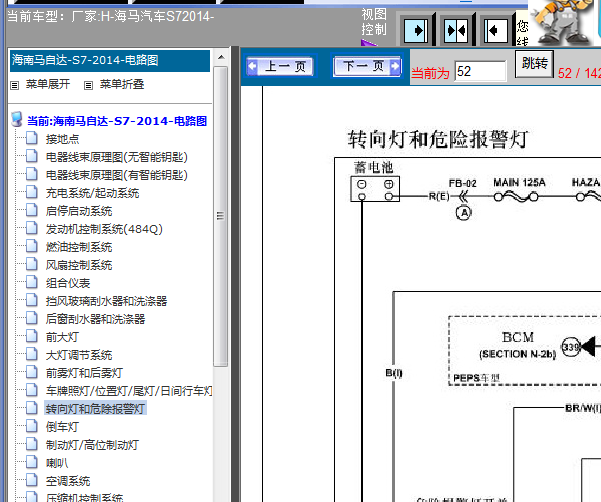Open 组合仪表 entry
This screenshot has width=601, height=502.
68,283
